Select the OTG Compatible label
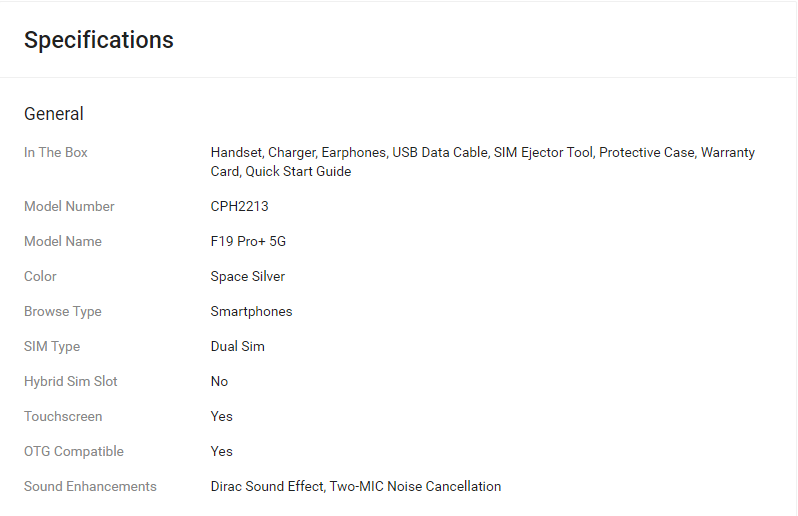Screen dimensions: 798x516 (x=74, y=452)
